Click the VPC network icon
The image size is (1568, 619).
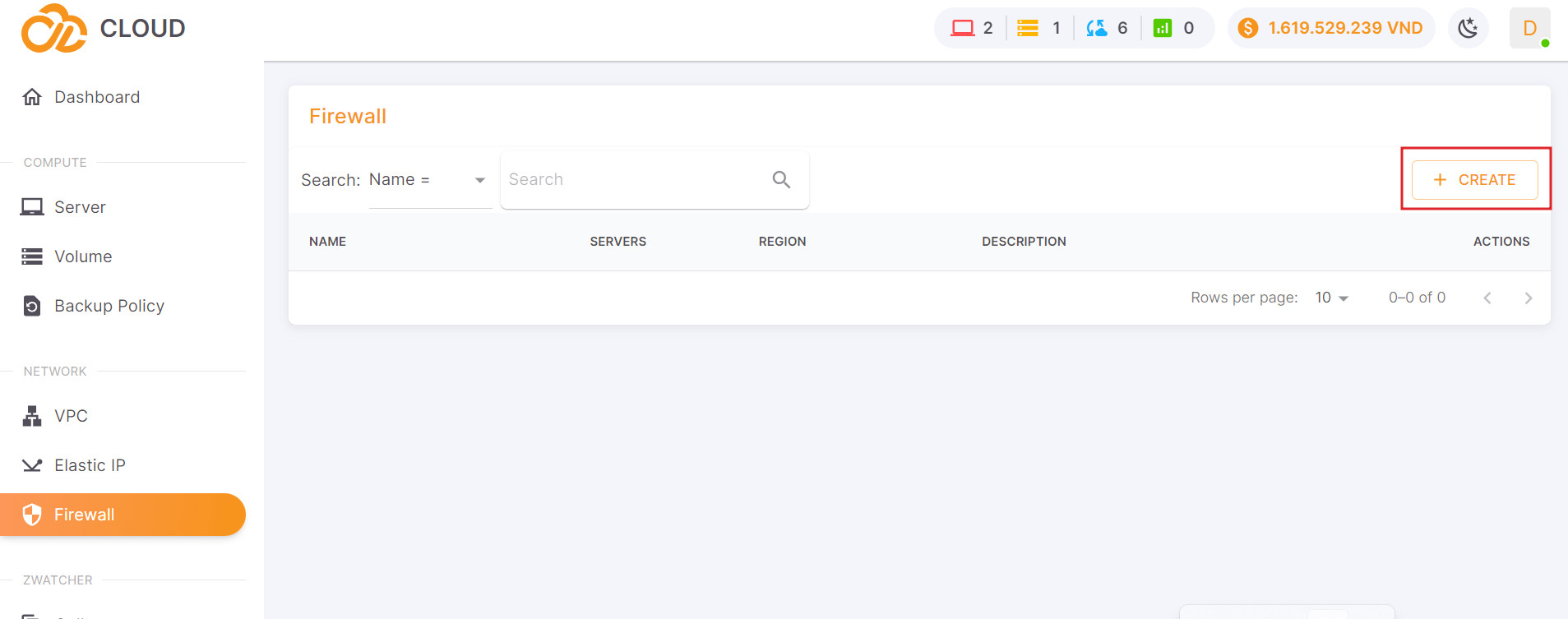[32, 416]
